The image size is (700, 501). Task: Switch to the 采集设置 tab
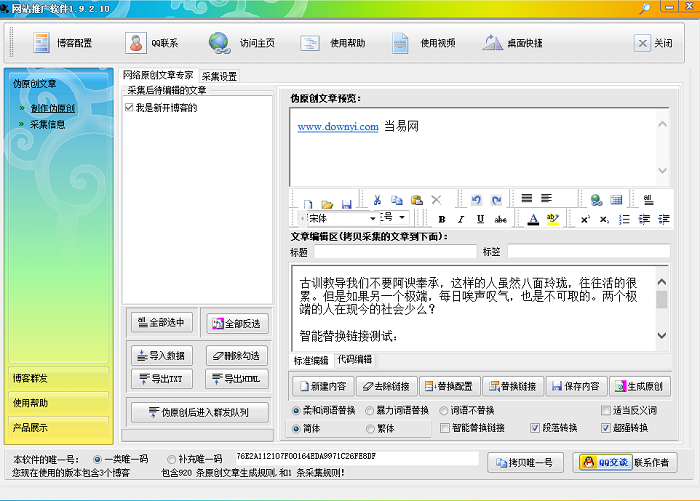[219, 76]
